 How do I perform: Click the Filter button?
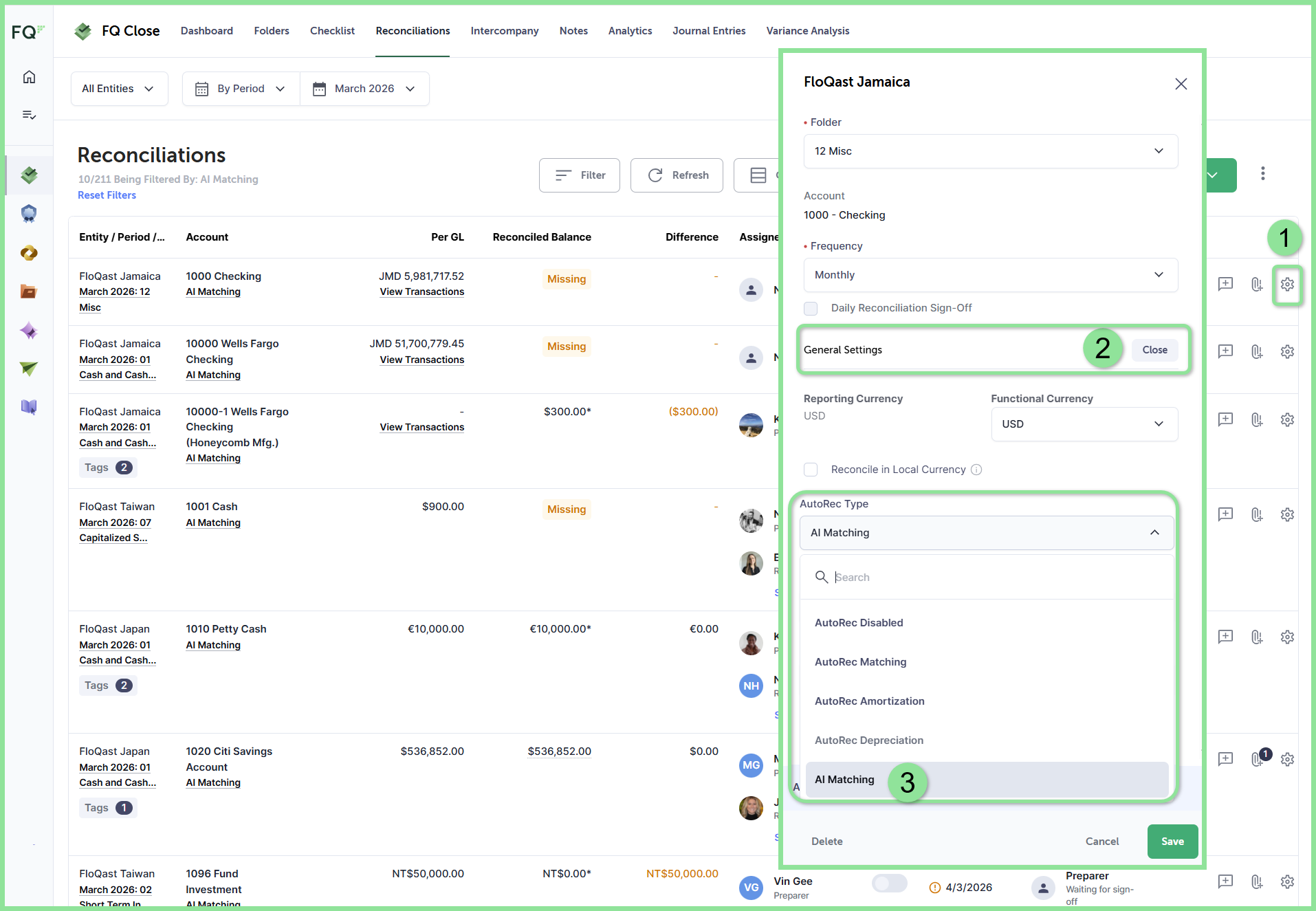[580, 175]
